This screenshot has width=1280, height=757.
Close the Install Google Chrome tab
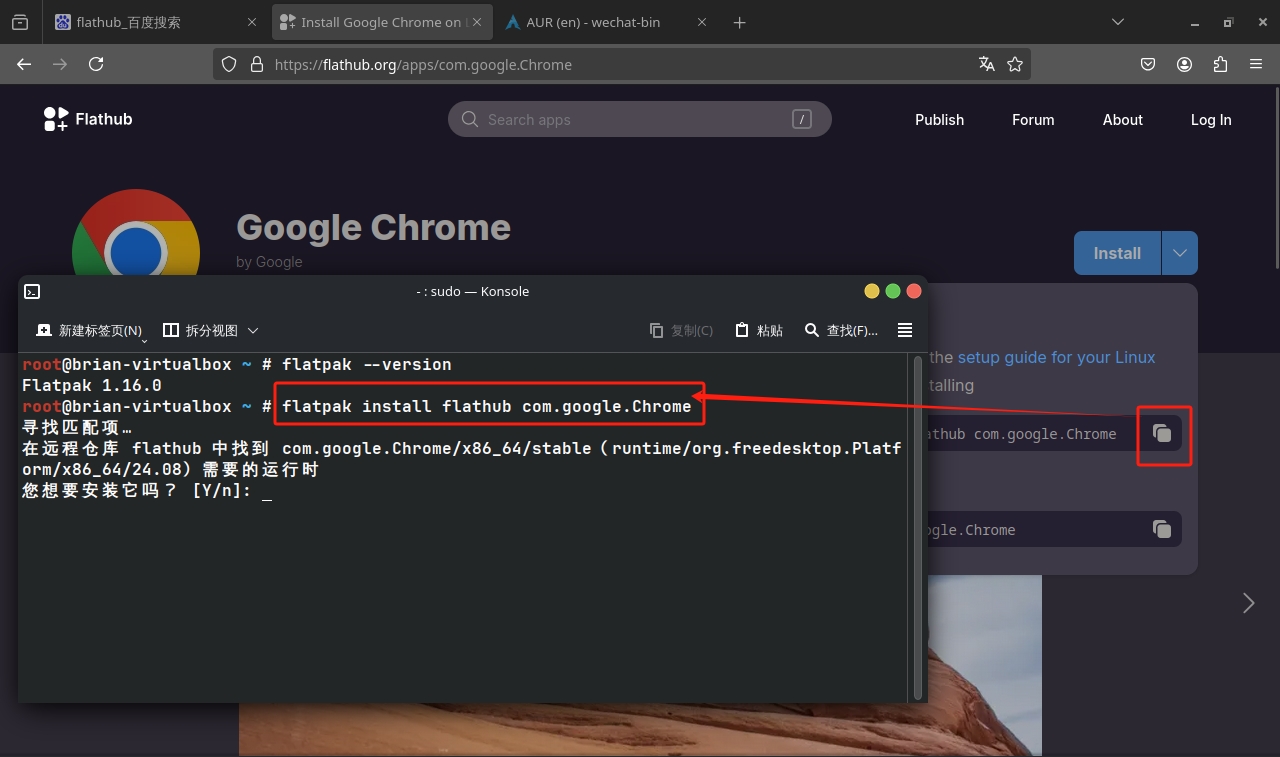pos(479,22)
